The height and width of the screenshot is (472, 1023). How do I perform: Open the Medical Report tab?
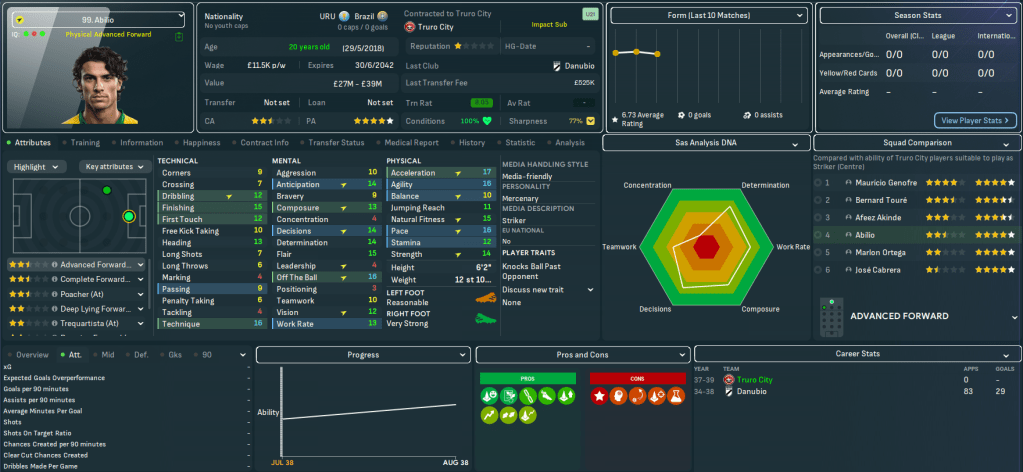pyautogui.click(x=411, y=143)
